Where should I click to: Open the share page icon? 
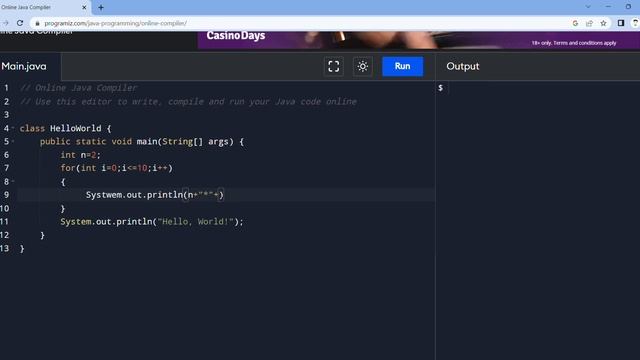(589, 23)
